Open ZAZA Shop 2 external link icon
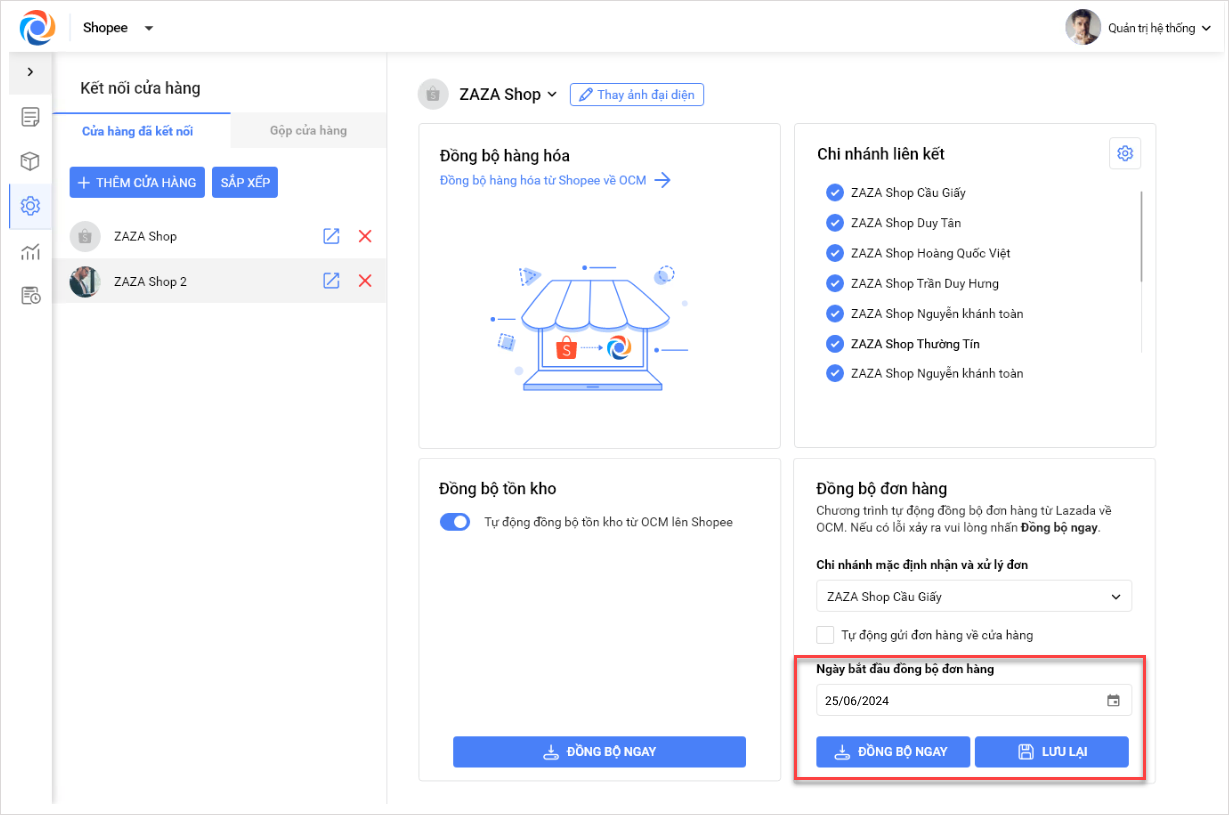Viewport: 1229px width, 815px height. [331, 281]
